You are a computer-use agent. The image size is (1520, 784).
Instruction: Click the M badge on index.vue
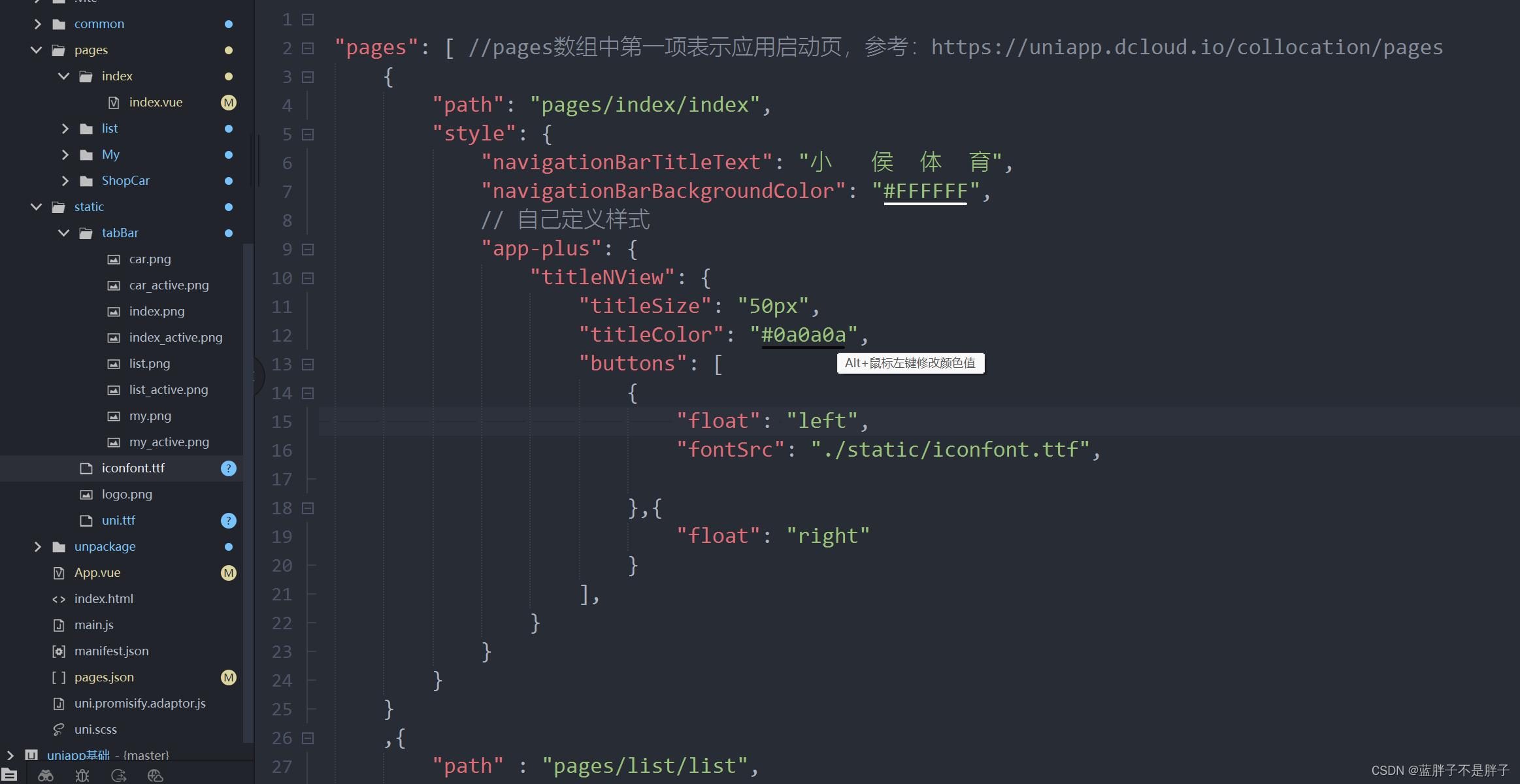[229, 103]
